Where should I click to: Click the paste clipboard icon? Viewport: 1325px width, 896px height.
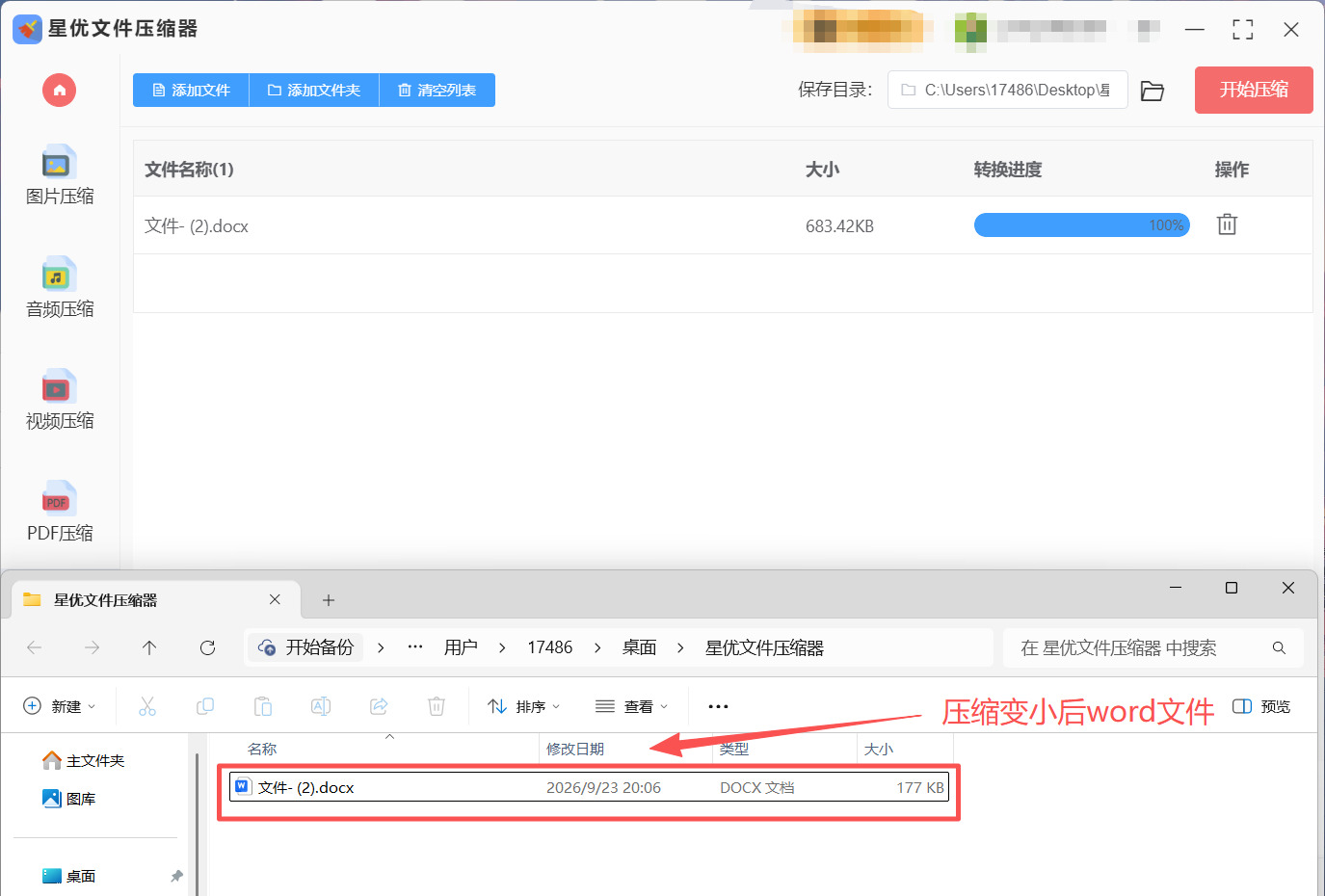pyautogui.click(x=263, y=706)
